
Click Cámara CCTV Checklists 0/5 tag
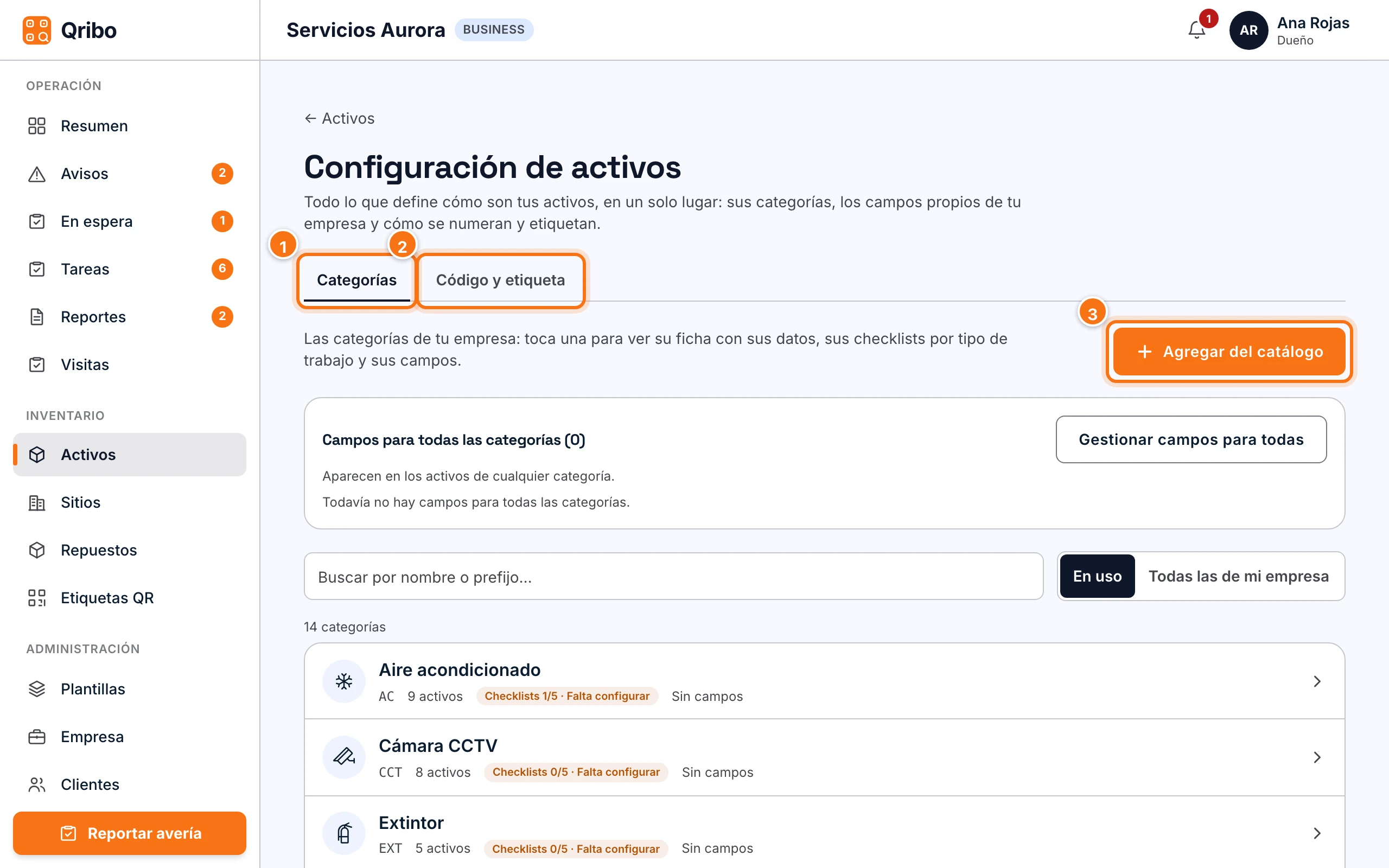576,772
